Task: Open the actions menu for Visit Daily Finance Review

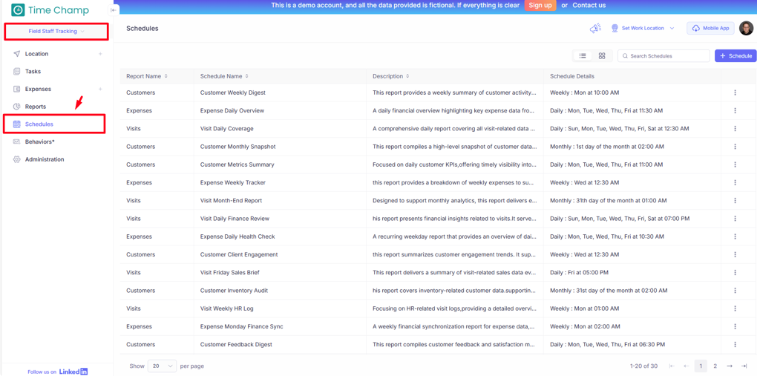Action: 735,219
